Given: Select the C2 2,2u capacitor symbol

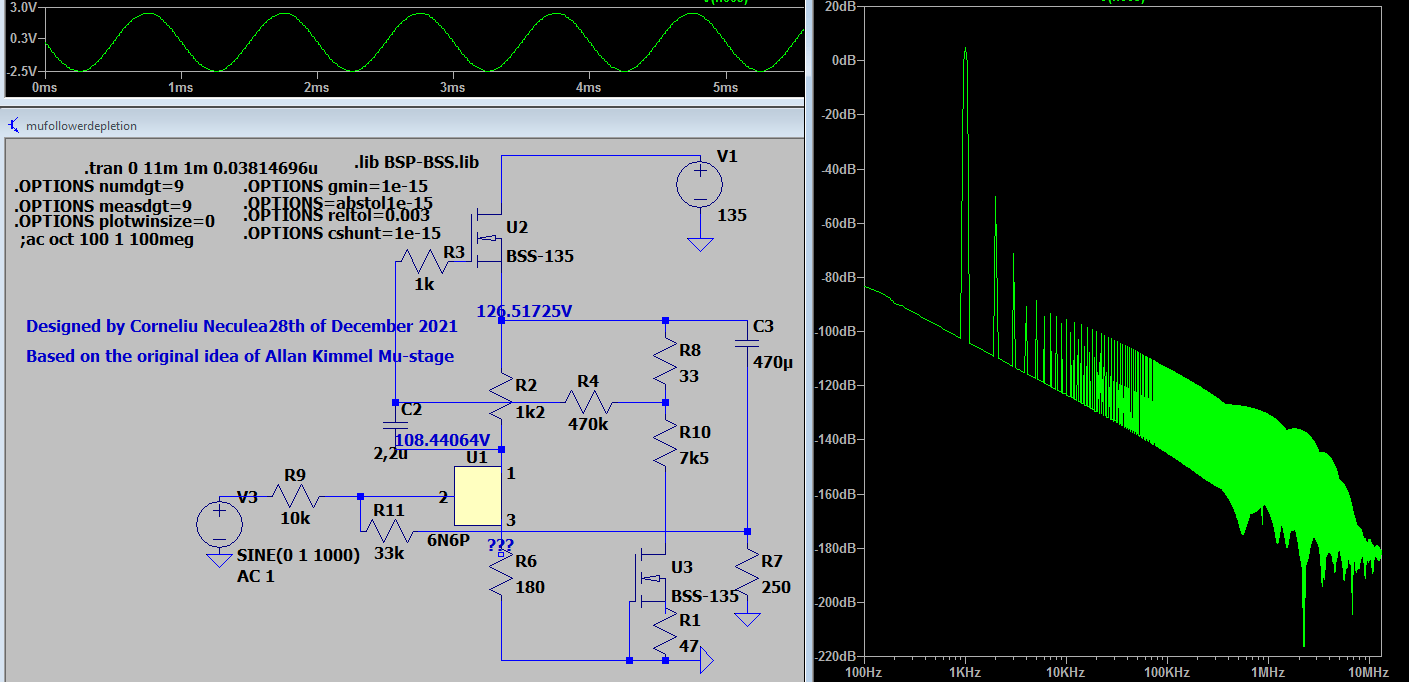Looking at the screenshot, I should pyautogui.click(x=395, y=425).
